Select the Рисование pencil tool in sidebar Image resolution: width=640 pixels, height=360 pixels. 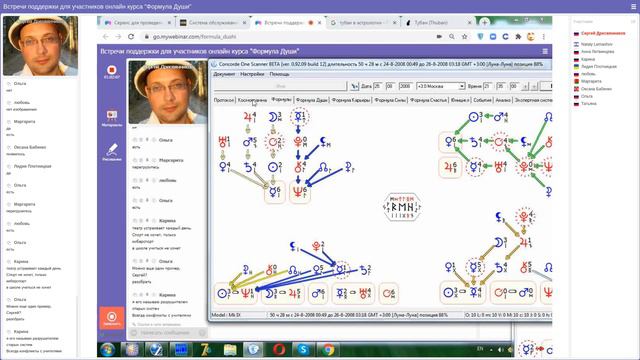click(112, 151)
